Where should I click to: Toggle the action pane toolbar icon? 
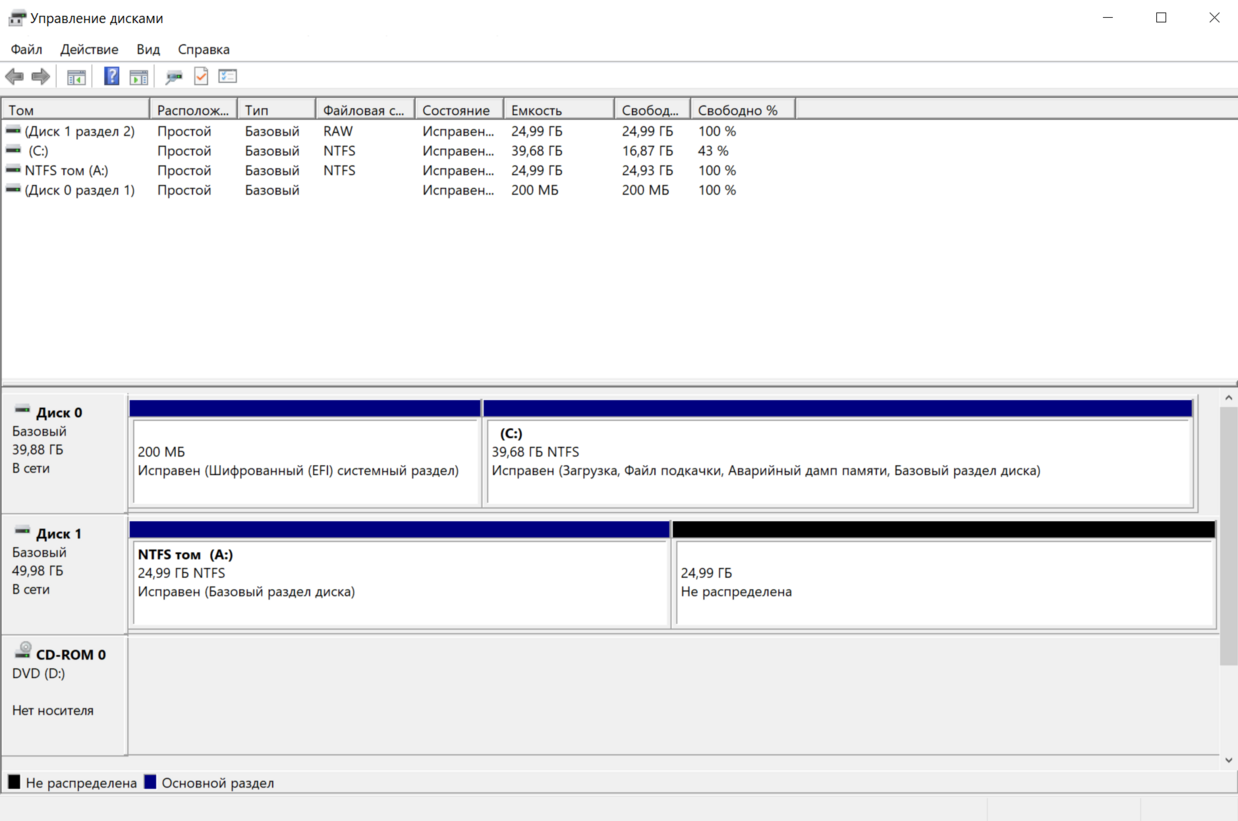(139, 77)
